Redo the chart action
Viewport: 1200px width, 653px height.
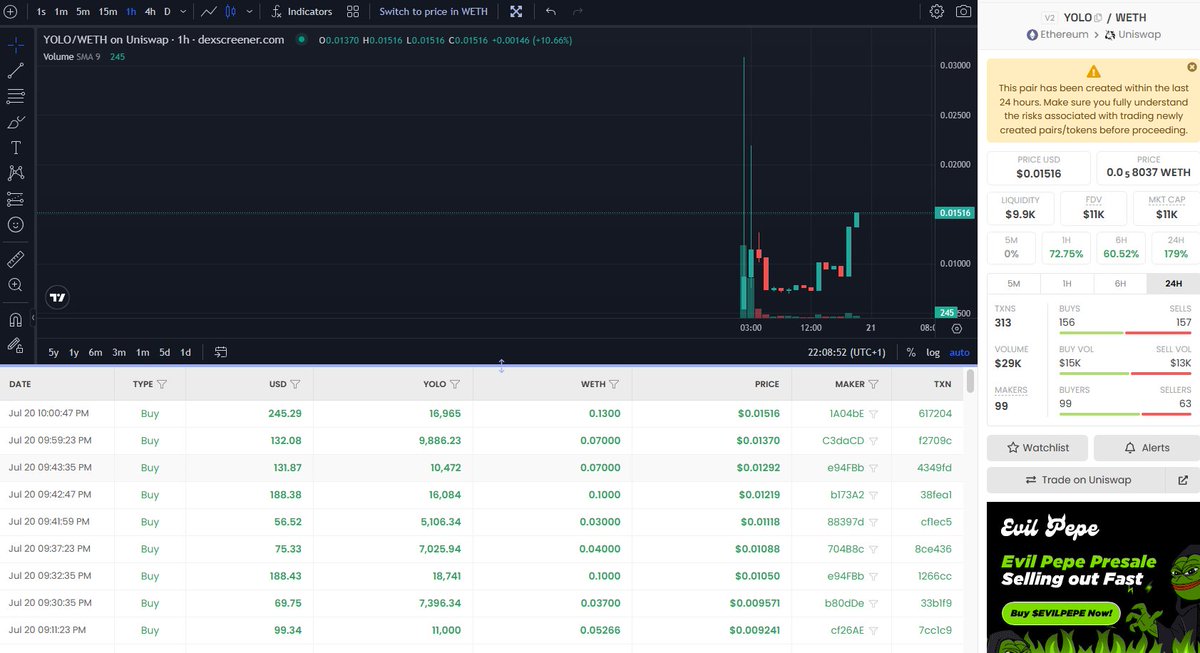pos(578,12)
